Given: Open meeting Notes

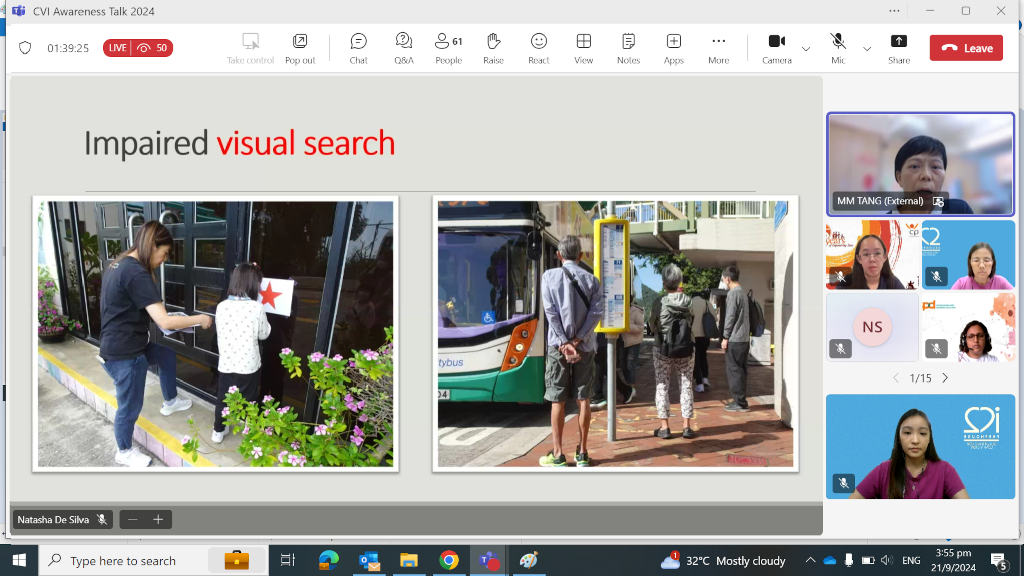Looking at the screenshot, I should (628, 47).
